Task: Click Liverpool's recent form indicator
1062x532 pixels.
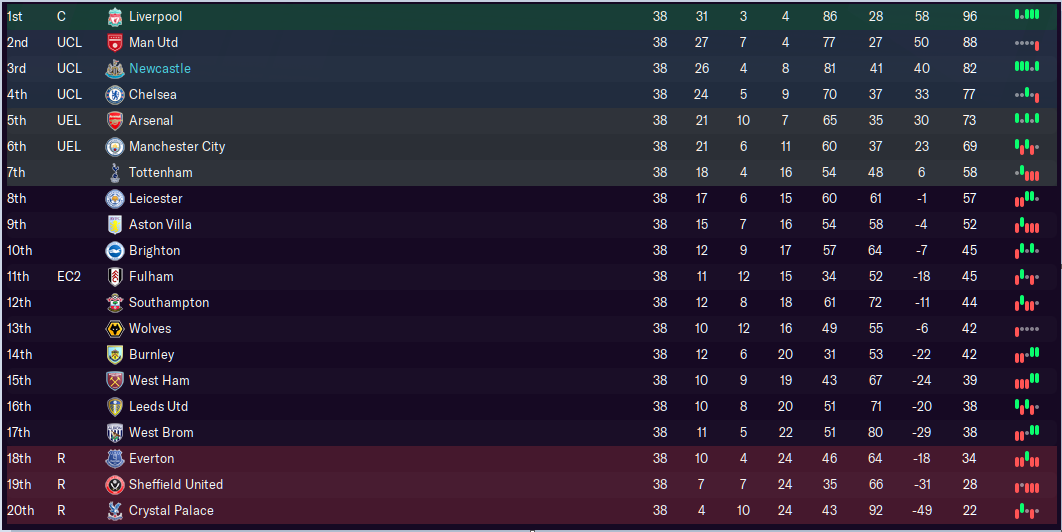Action: click(1027, 15)
